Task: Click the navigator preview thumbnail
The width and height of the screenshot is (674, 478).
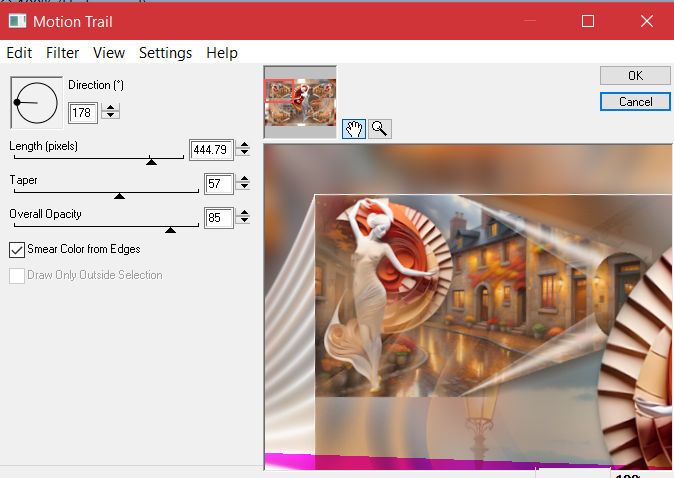Action: (x=300, y=102)
